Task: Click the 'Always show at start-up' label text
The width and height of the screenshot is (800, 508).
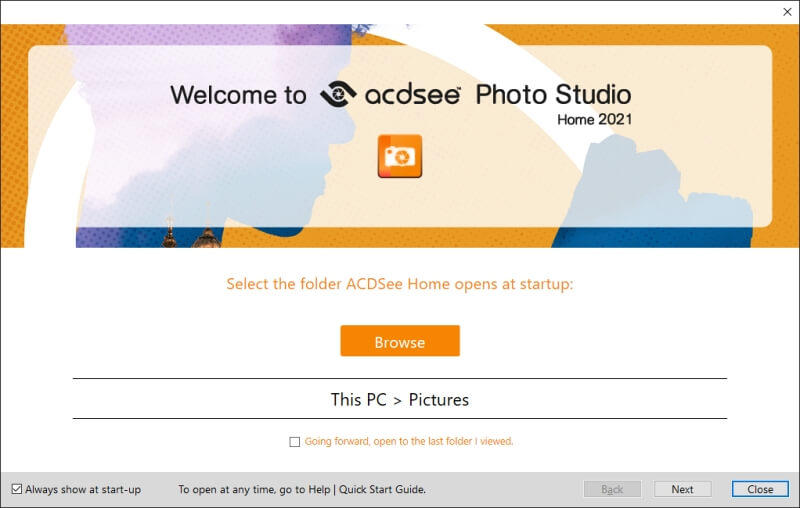Action: [x=83, y=490]
